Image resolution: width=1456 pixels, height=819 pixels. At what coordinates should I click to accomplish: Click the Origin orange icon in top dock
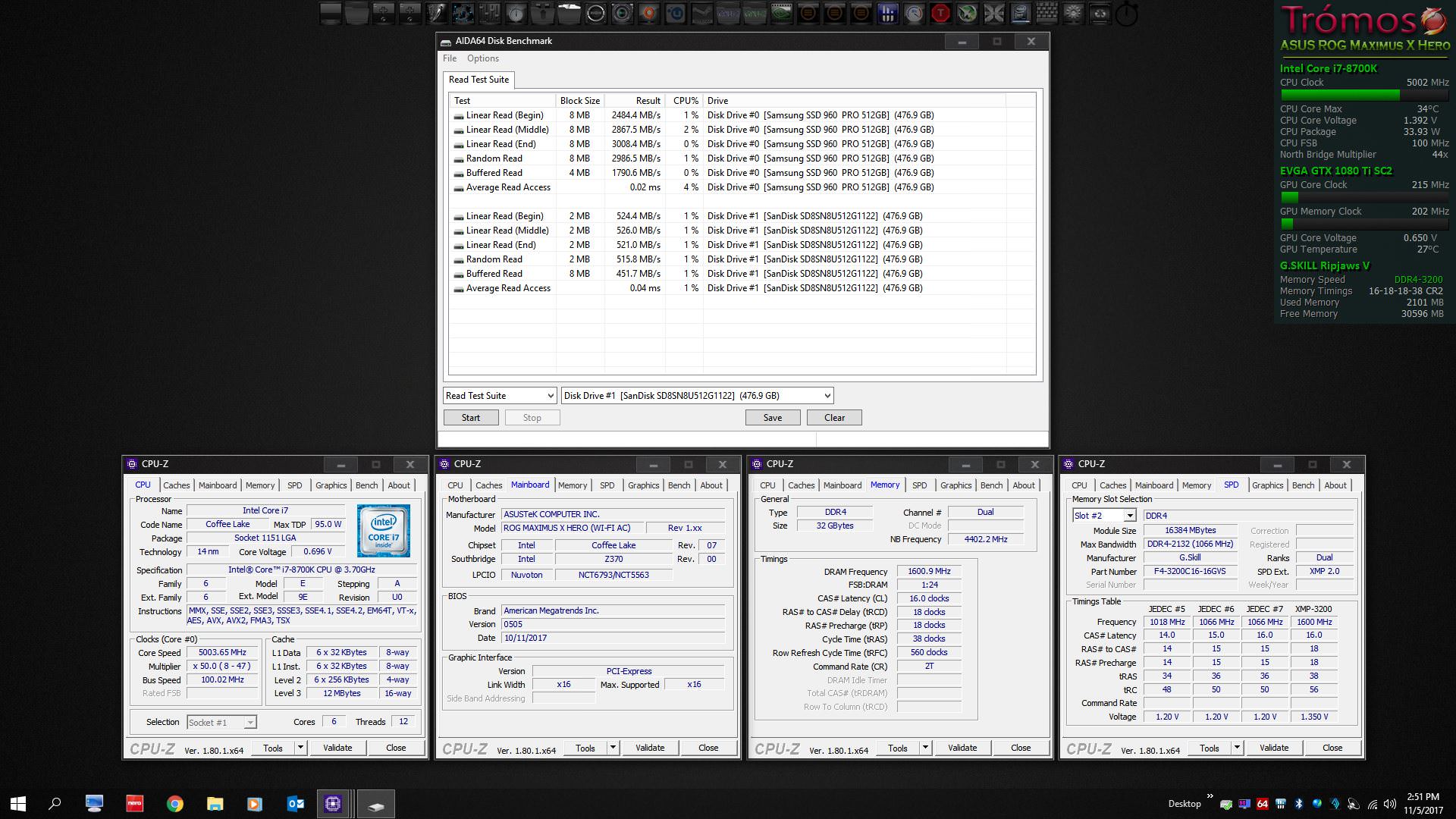(648, 13)
